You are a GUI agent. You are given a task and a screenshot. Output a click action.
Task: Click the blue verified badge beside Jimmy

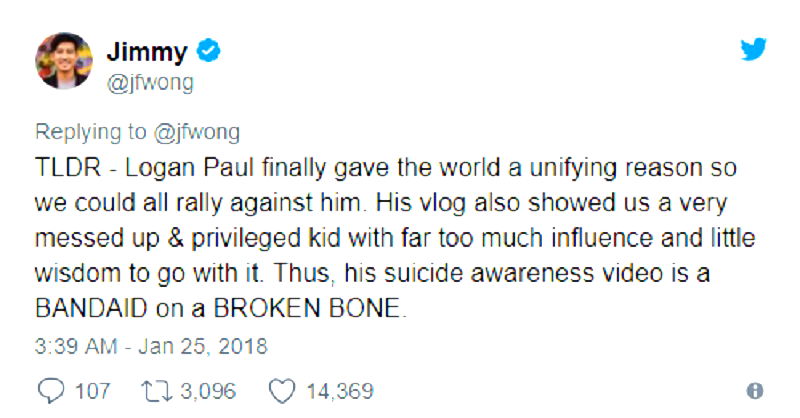pos(209,51)
